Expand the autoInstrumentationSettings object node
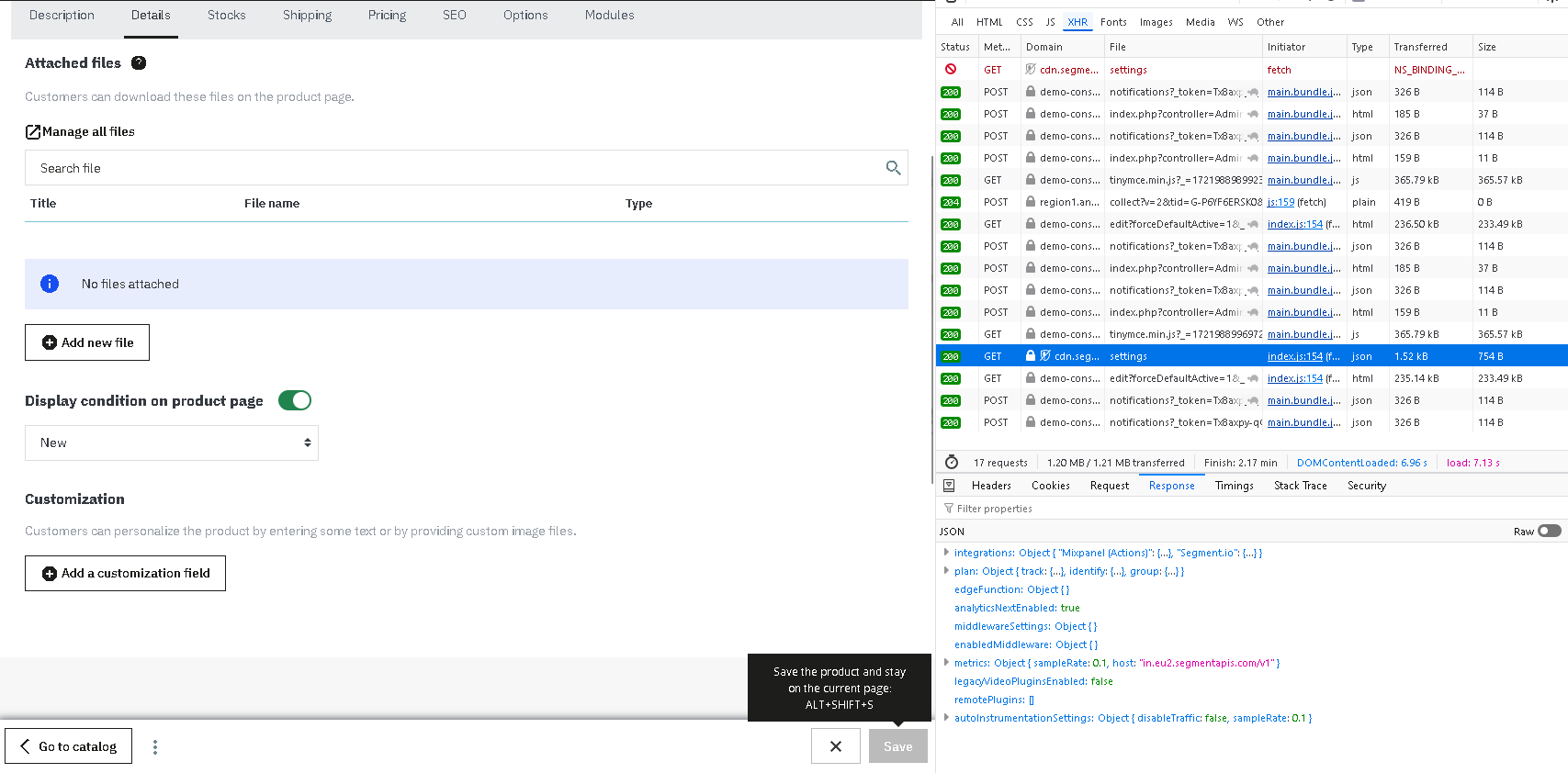The height and width of the screenshot is (773, 1568). pos(946,718)
